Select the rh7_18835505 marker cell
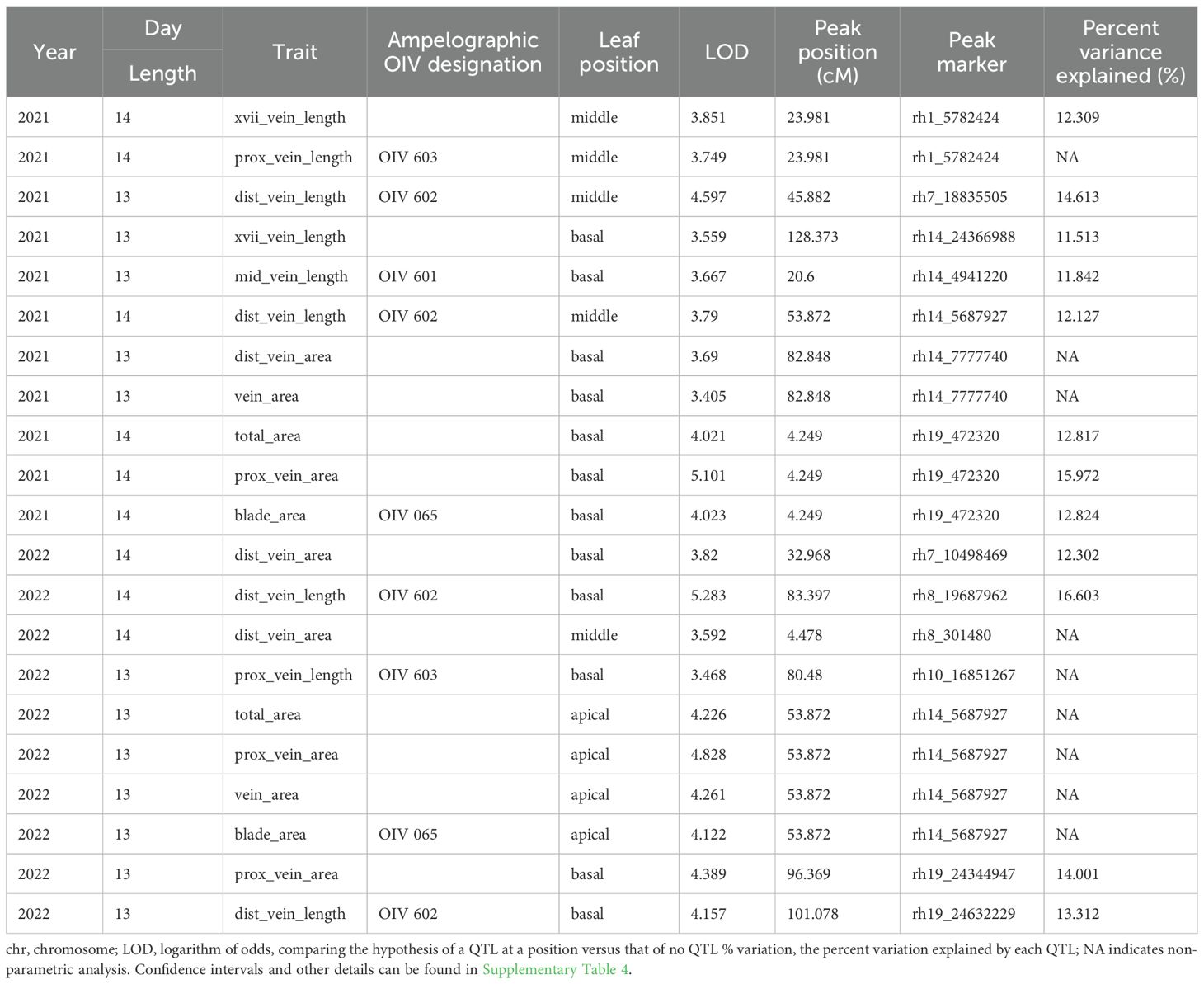The height and width of the screenshot is (984, 1204). 959,197
